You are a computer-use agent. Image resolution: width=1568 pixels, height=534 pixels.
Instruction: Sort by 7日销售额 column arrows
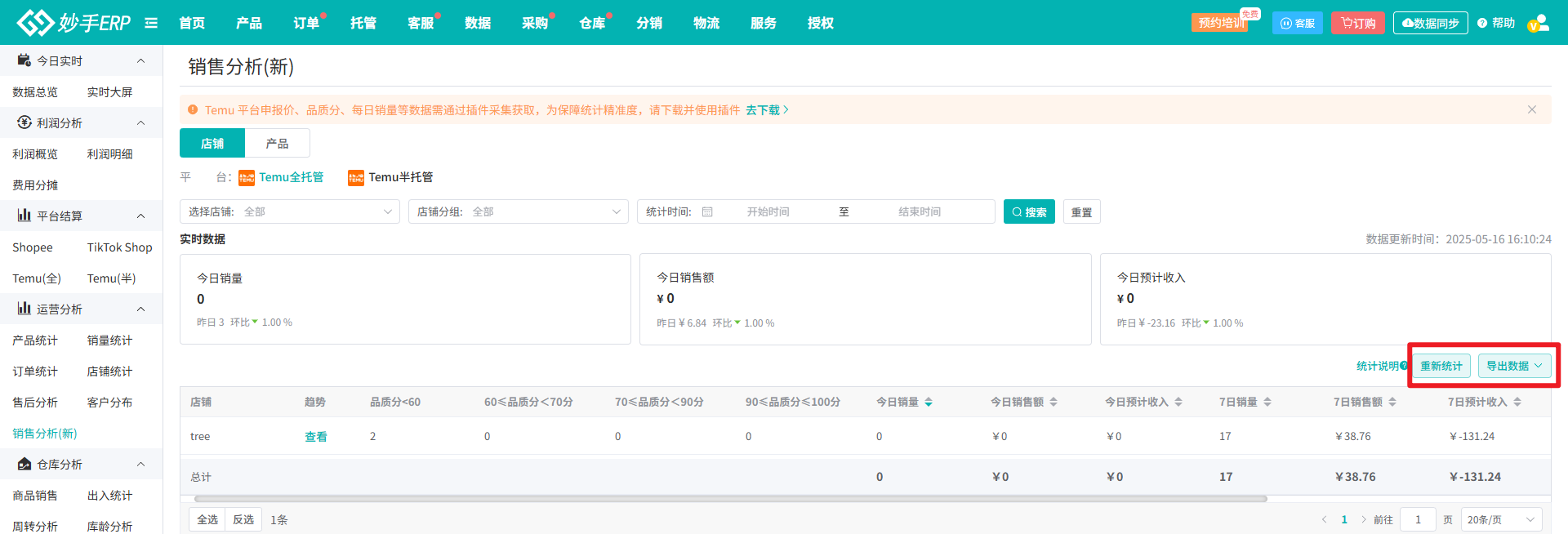1392,402
